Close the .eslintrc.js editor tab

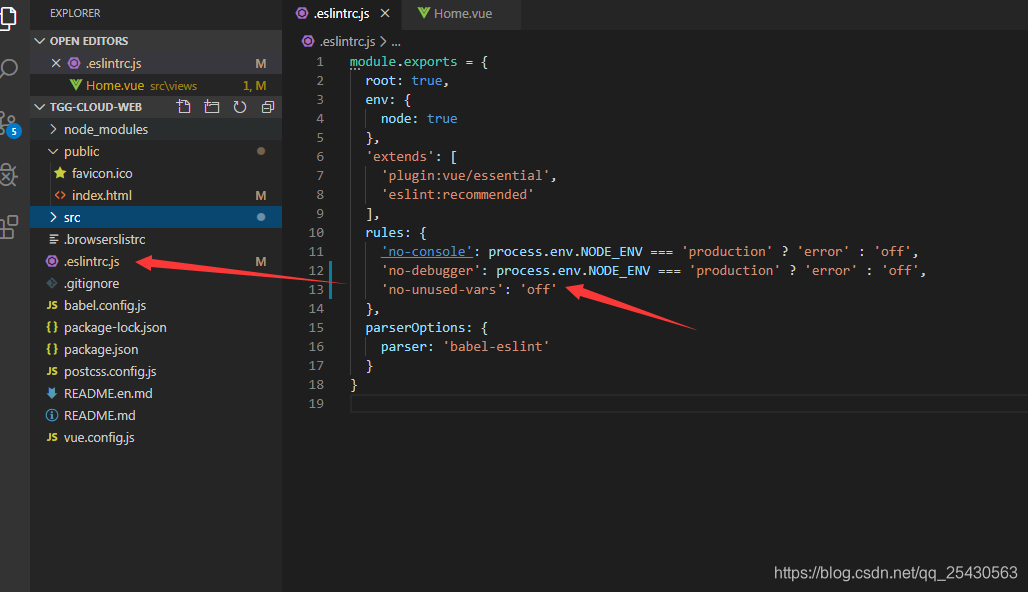pyautogui.click(x=385, y=13)
